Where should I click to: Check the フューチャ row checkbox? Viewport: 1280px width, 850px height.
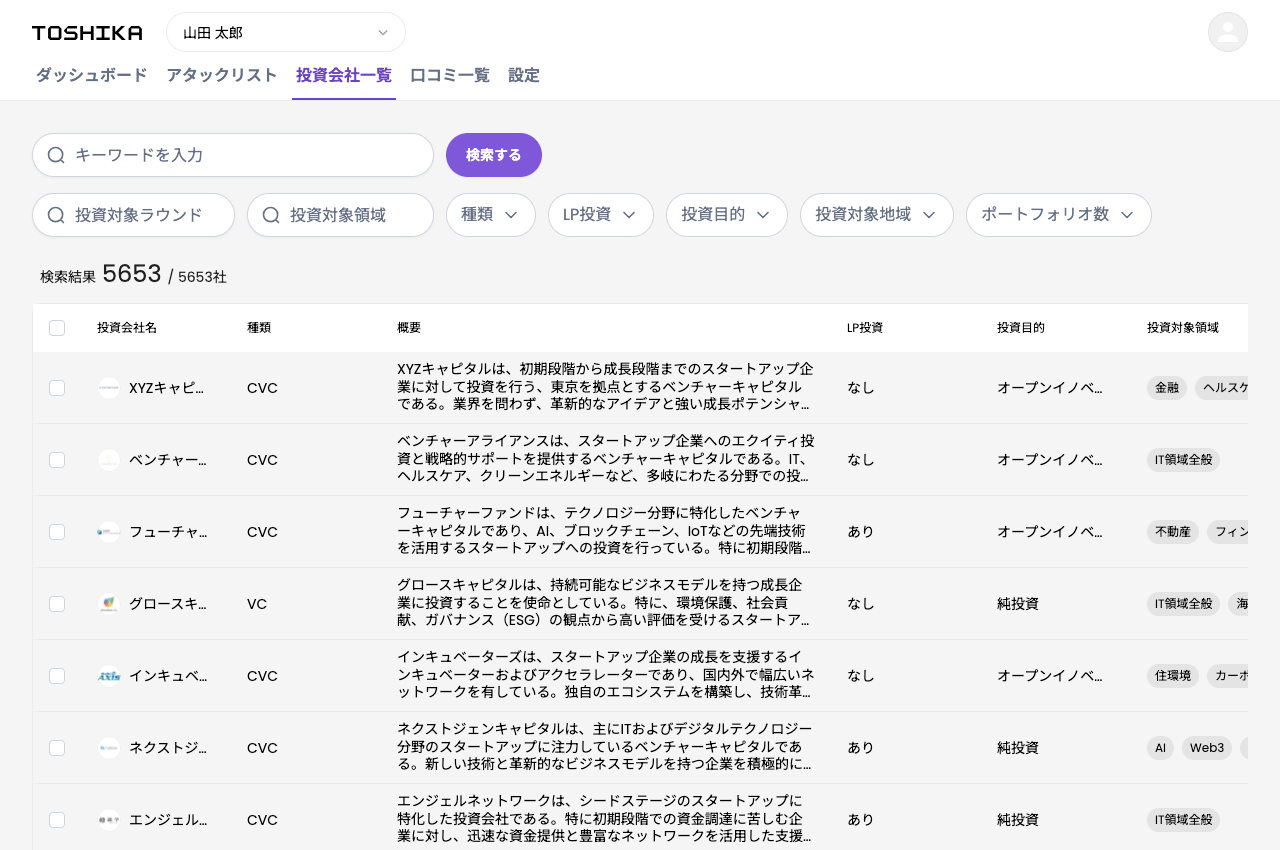click(x=57, y=532)
